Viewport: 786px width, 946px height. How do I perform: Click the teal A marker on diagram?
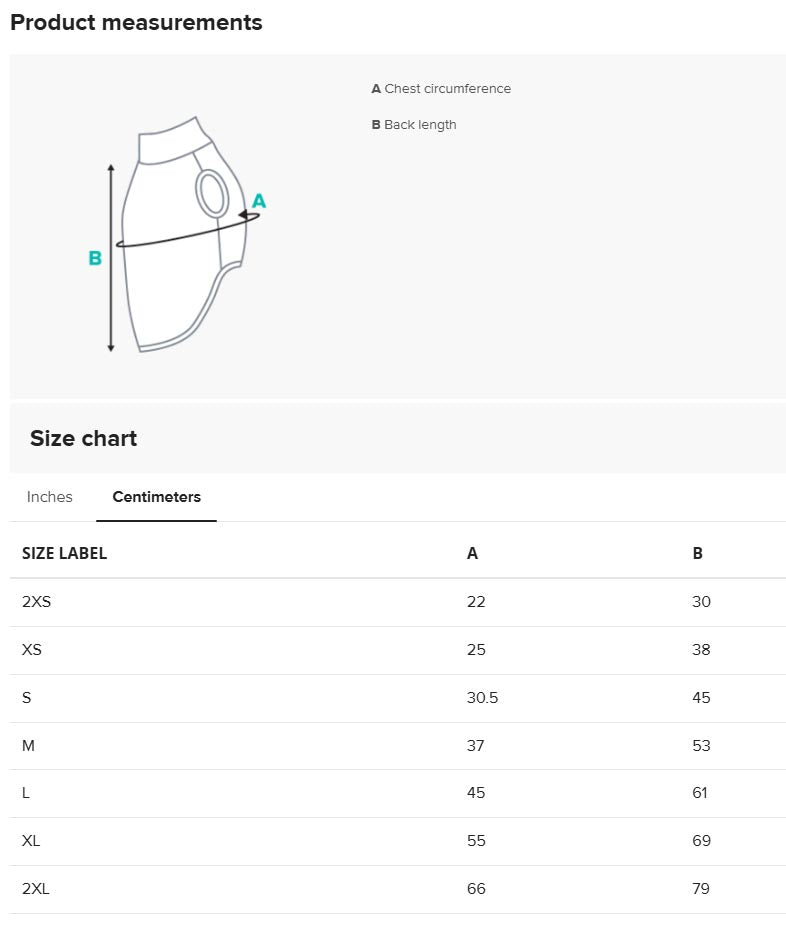[x=259, y=201]
